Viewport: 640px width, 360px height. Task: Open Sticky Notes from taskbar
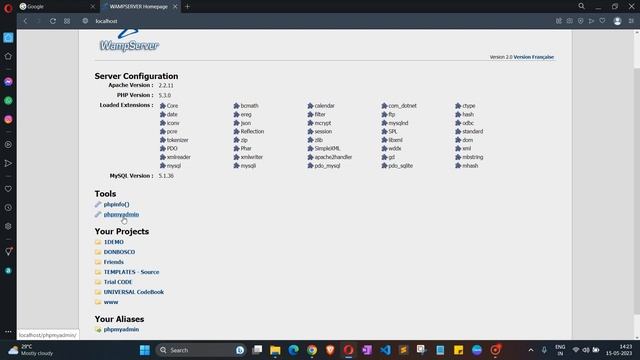click(458, 350)
